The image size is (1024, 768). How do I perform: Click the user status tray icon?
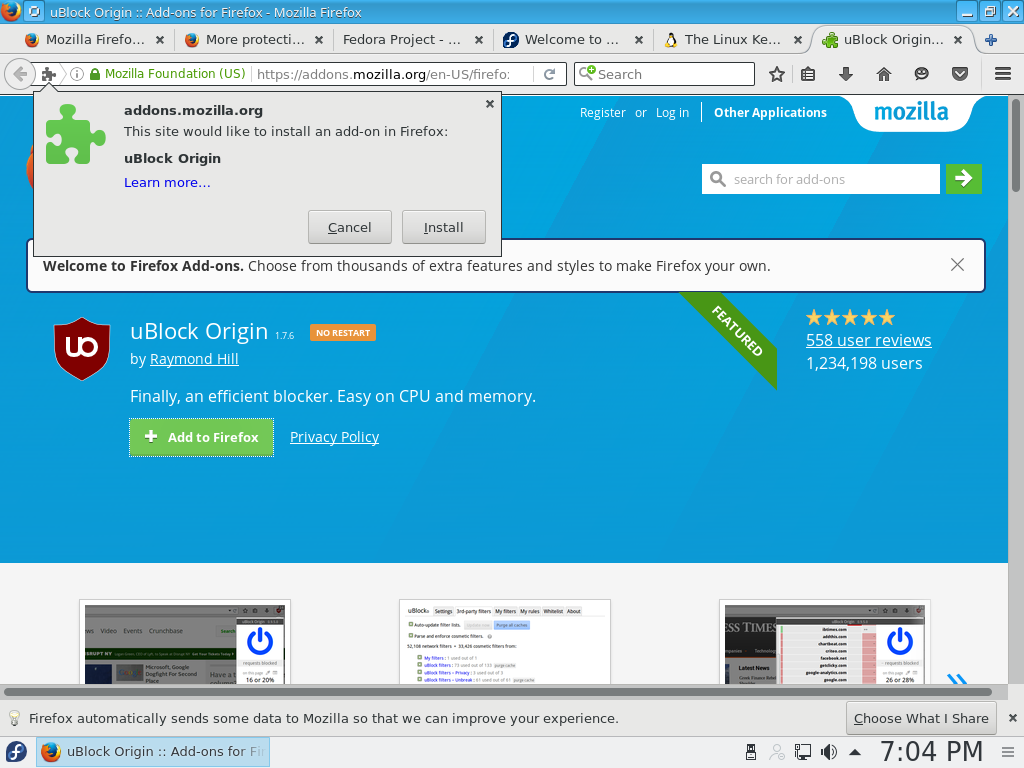coord(777,752)
